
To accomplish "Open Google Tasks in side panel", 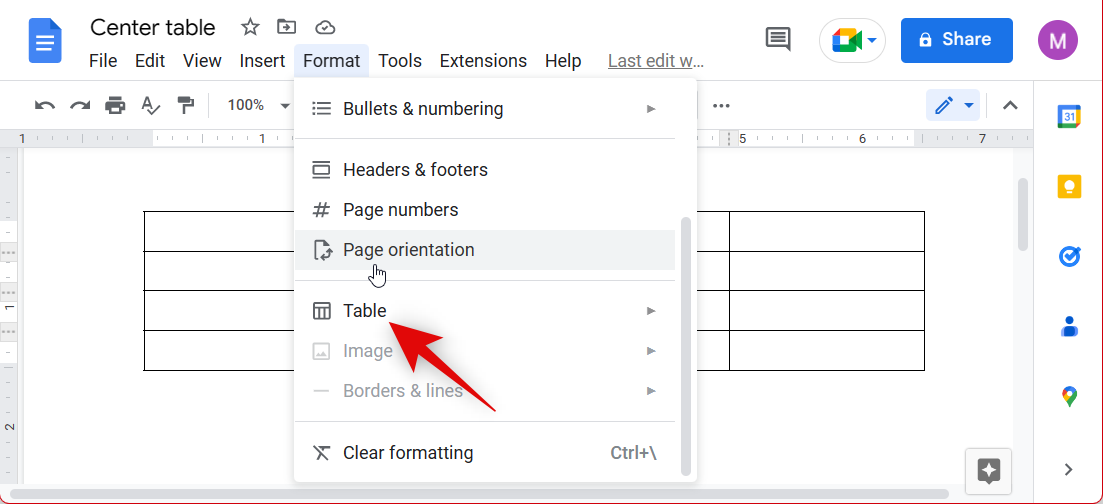I will [x=1069, y=257].
